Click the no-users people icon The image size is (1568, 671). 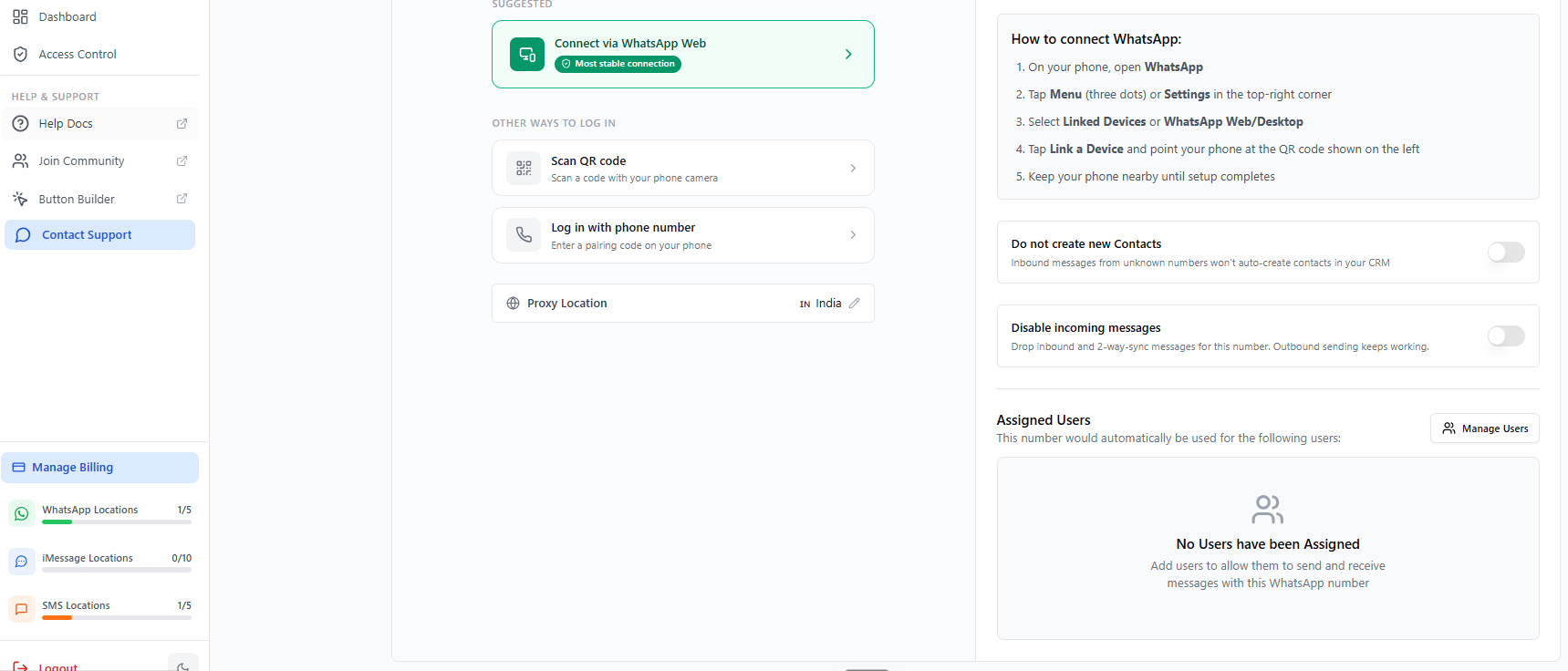point(1268,509)
